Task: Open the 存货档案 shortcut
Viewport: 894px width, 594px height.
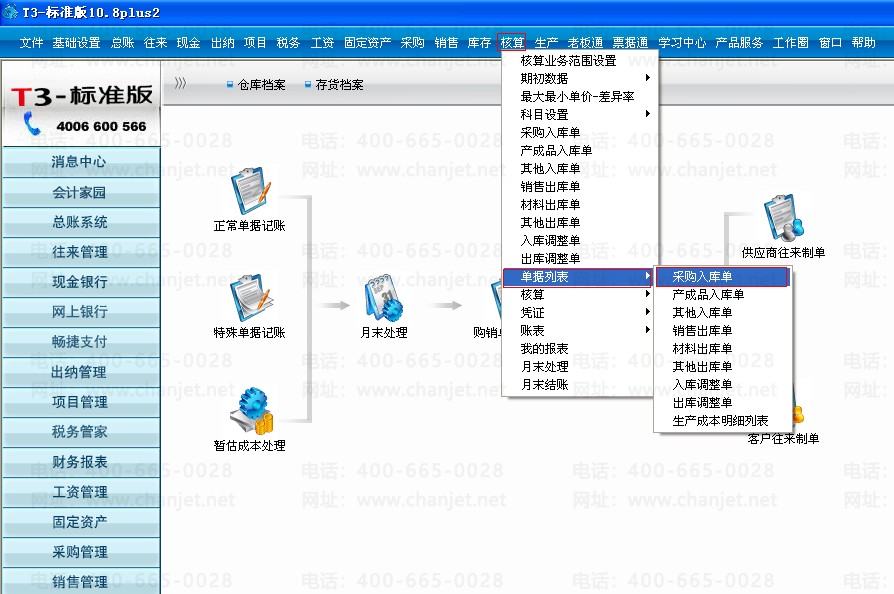Action: [334, 85]
